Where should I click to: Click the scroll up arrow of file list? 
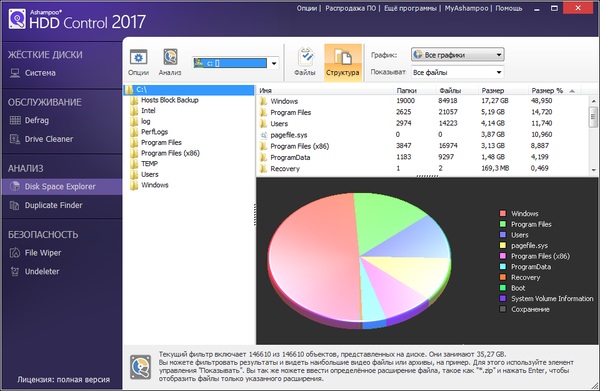click(593, 101)
